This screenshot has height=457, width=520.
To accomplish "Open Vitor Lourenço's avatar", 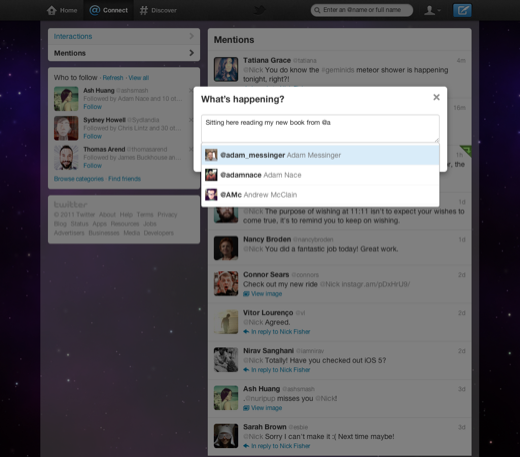I will click(226, 322).
